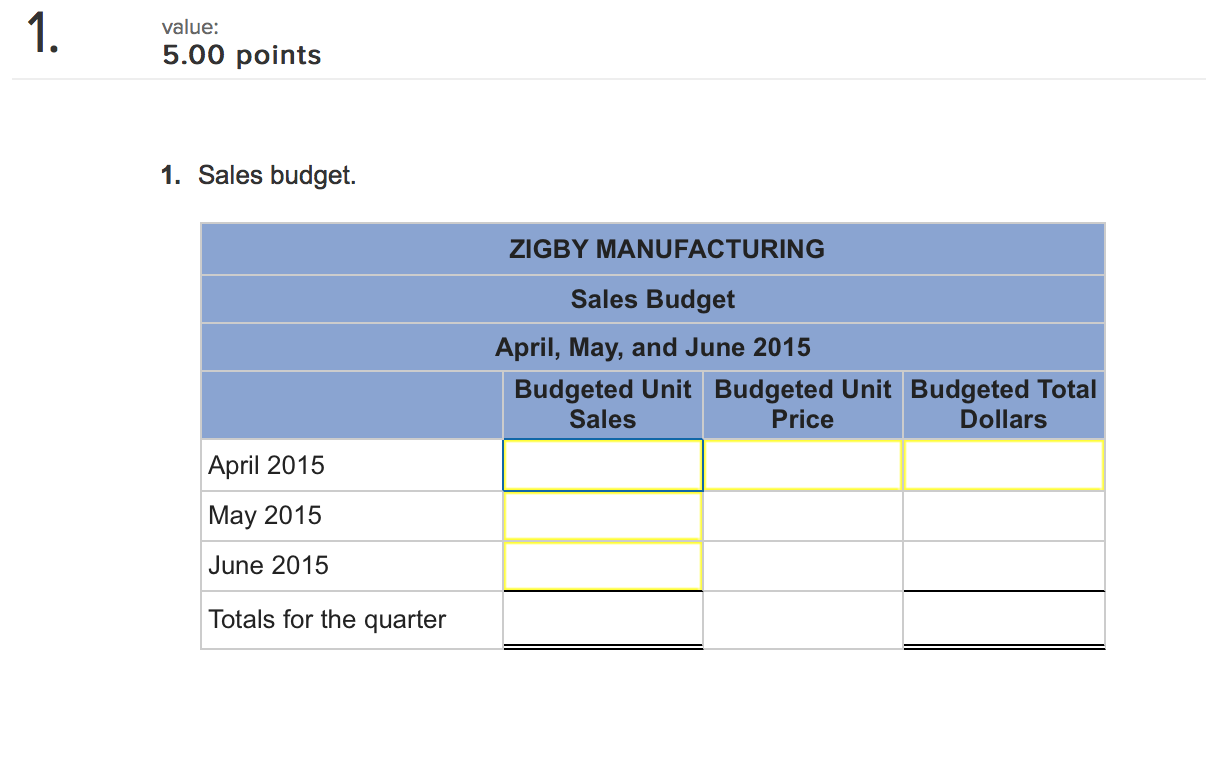Viewport: 1206px width, 782px height.
Task: Select April 2015 Budgeted Unit Price cell
Action: 802,465
